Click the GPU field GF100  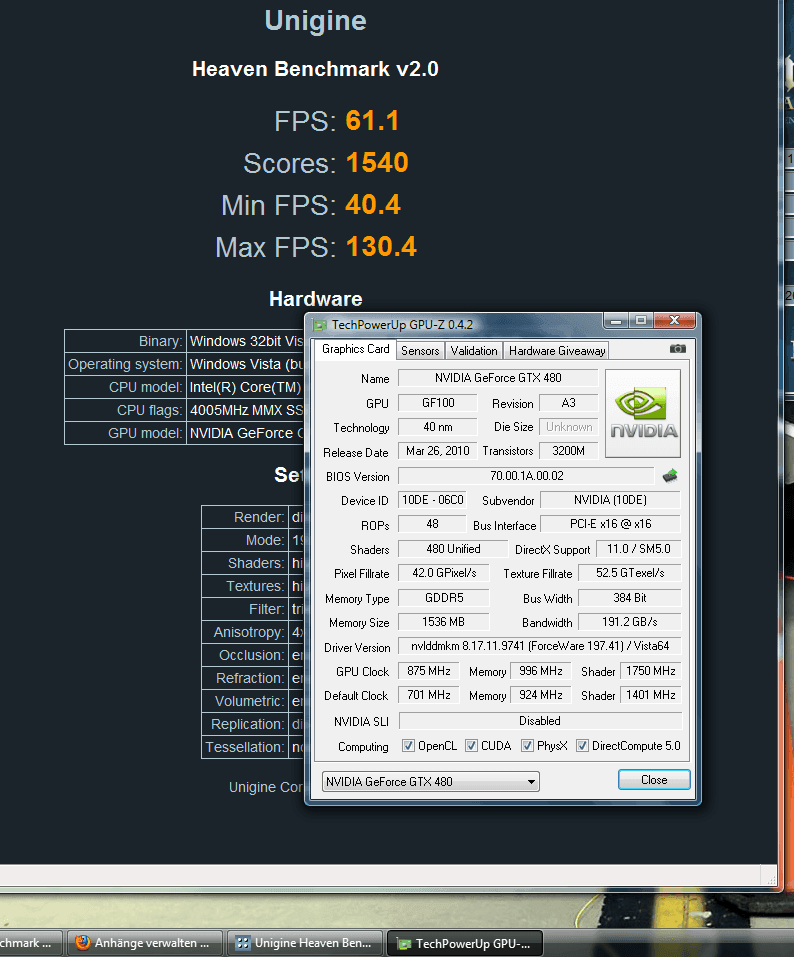pos(438,403)
